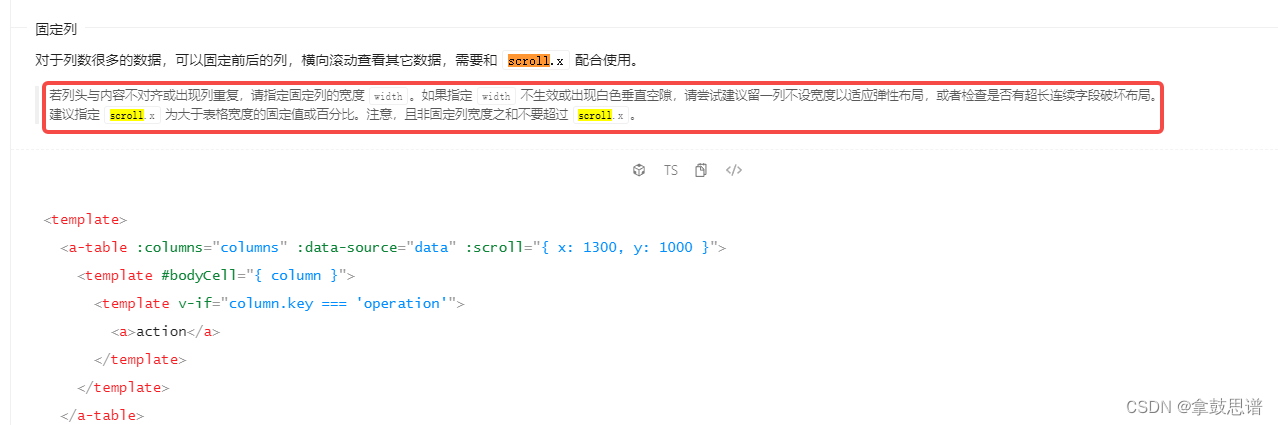
Task: Click the a-table columns code line
Action: coord(393,247)
